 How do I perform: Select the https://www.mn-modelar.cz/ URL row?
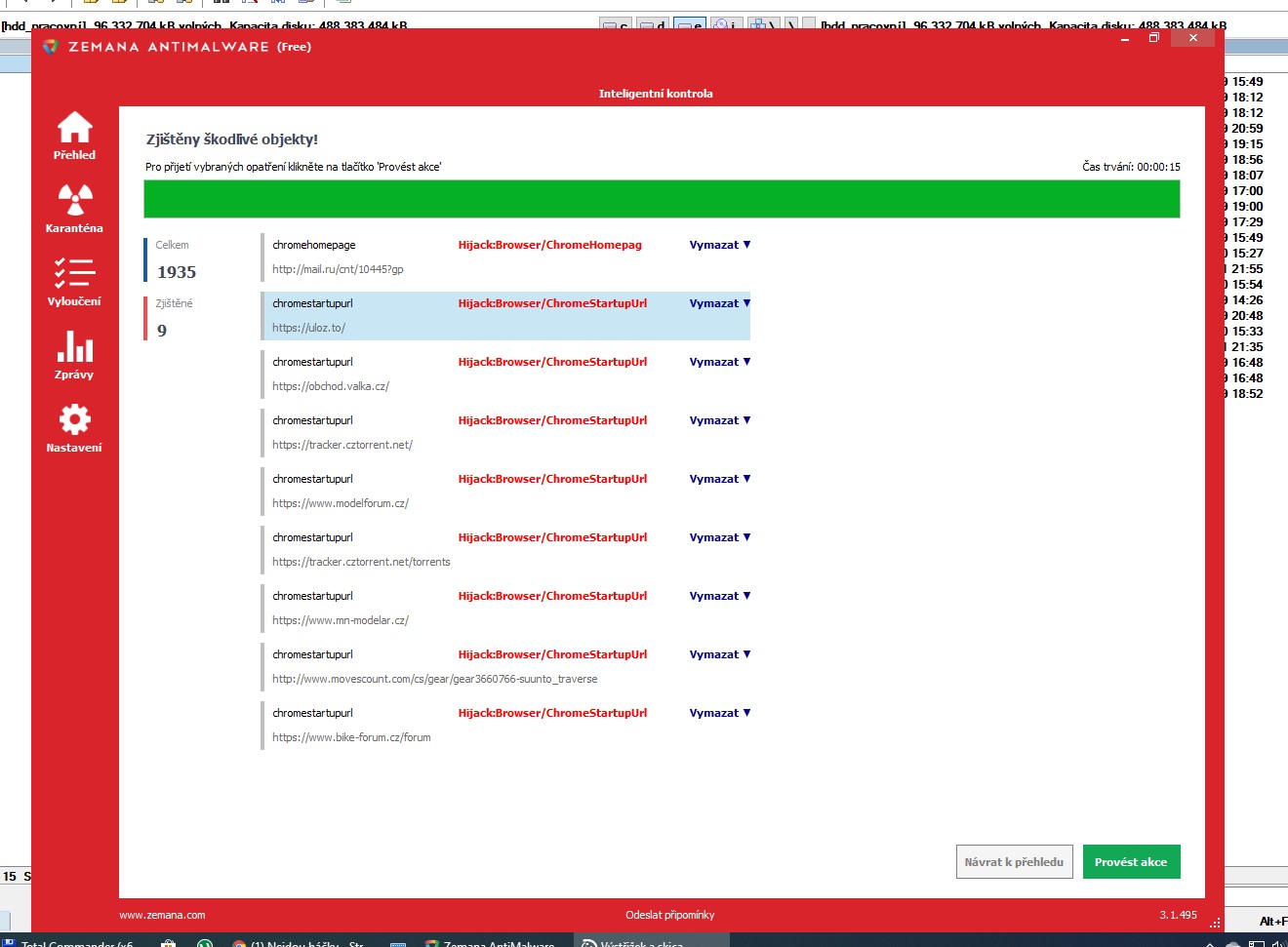pyautogui.click(x=341, y=620)
